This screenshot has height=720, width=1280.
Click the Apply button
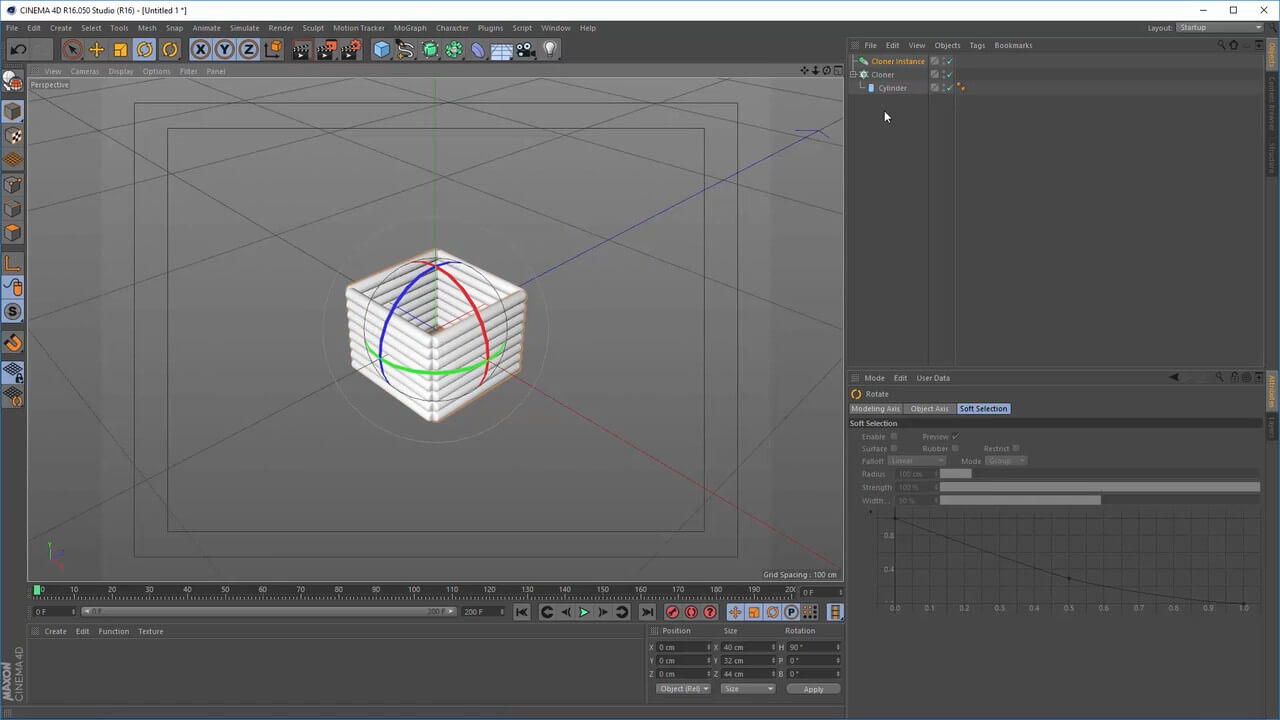(x=813, y=689)
